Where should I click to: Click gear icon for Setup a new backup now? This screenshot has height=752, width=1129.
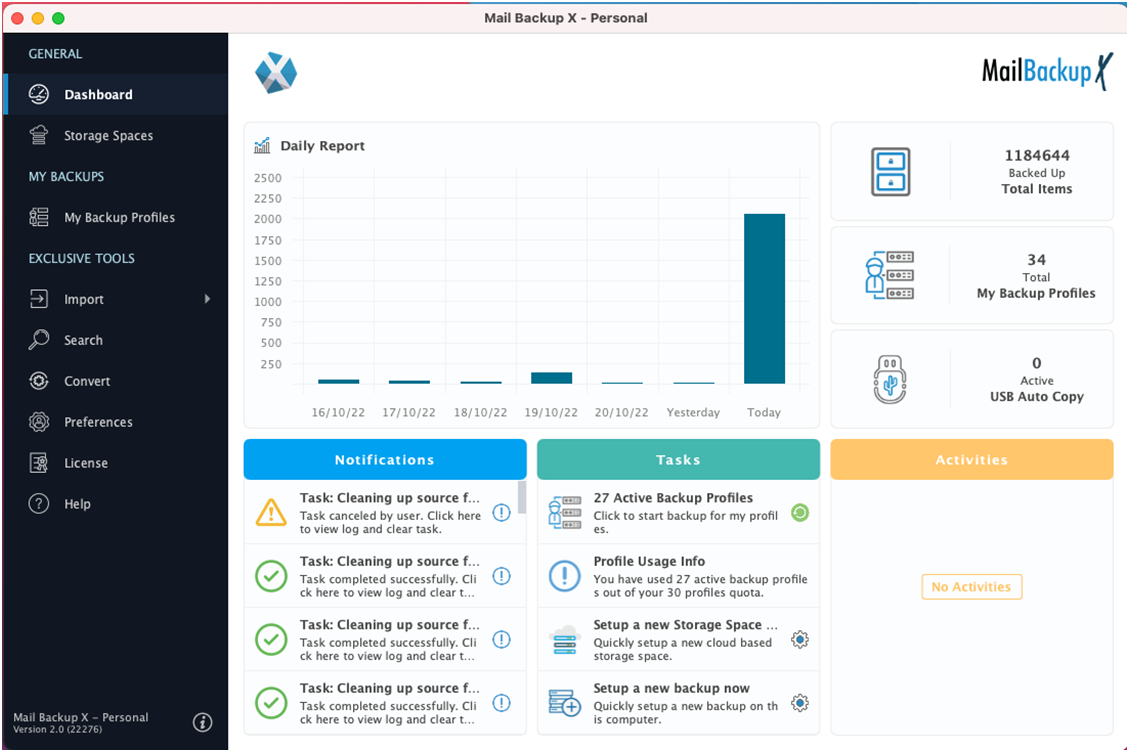click(x=800, y=702)
